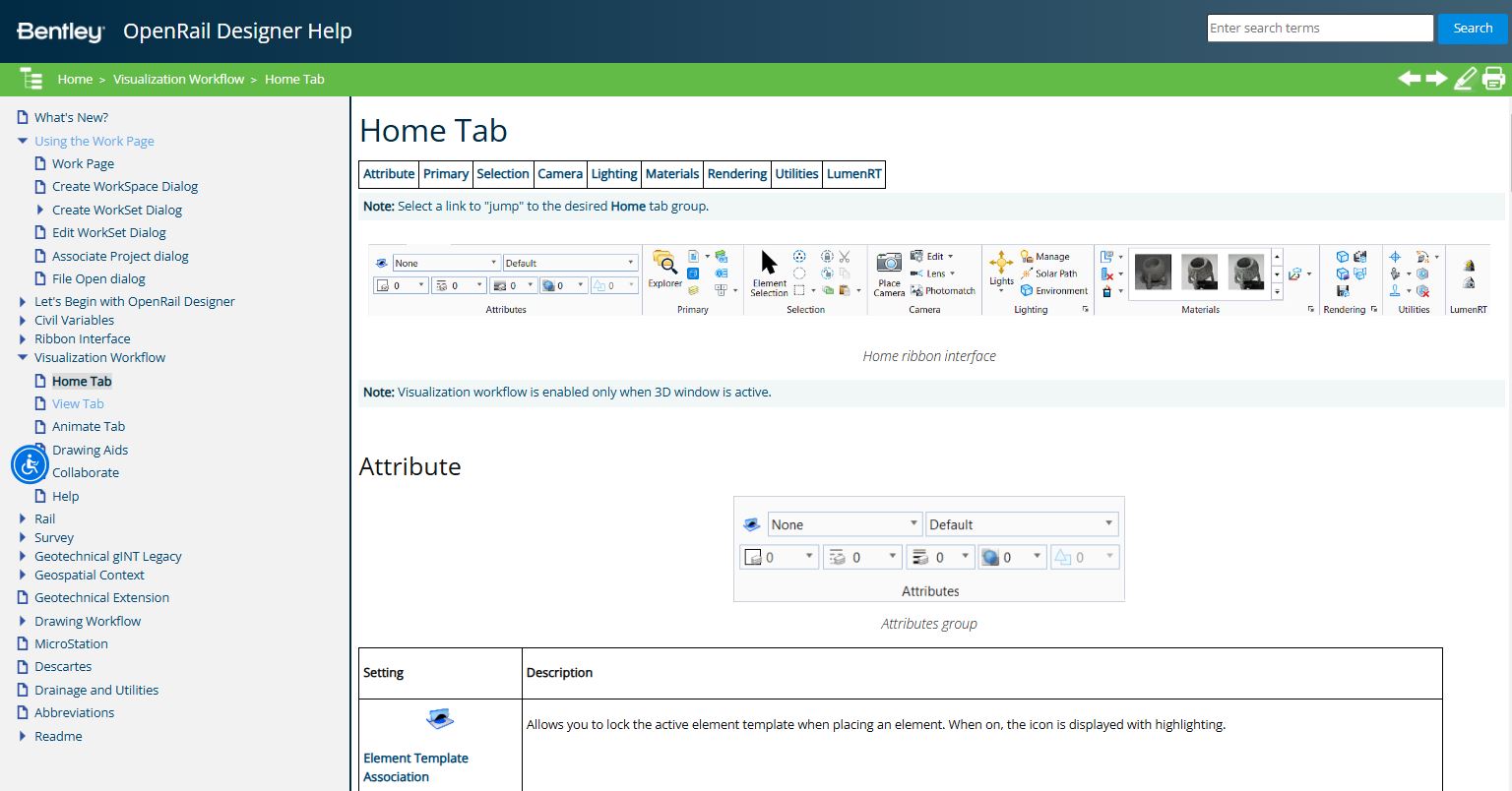Click the Element Template Association icon in table
This screenshot has width=1512, height=791.
[440, 719]
